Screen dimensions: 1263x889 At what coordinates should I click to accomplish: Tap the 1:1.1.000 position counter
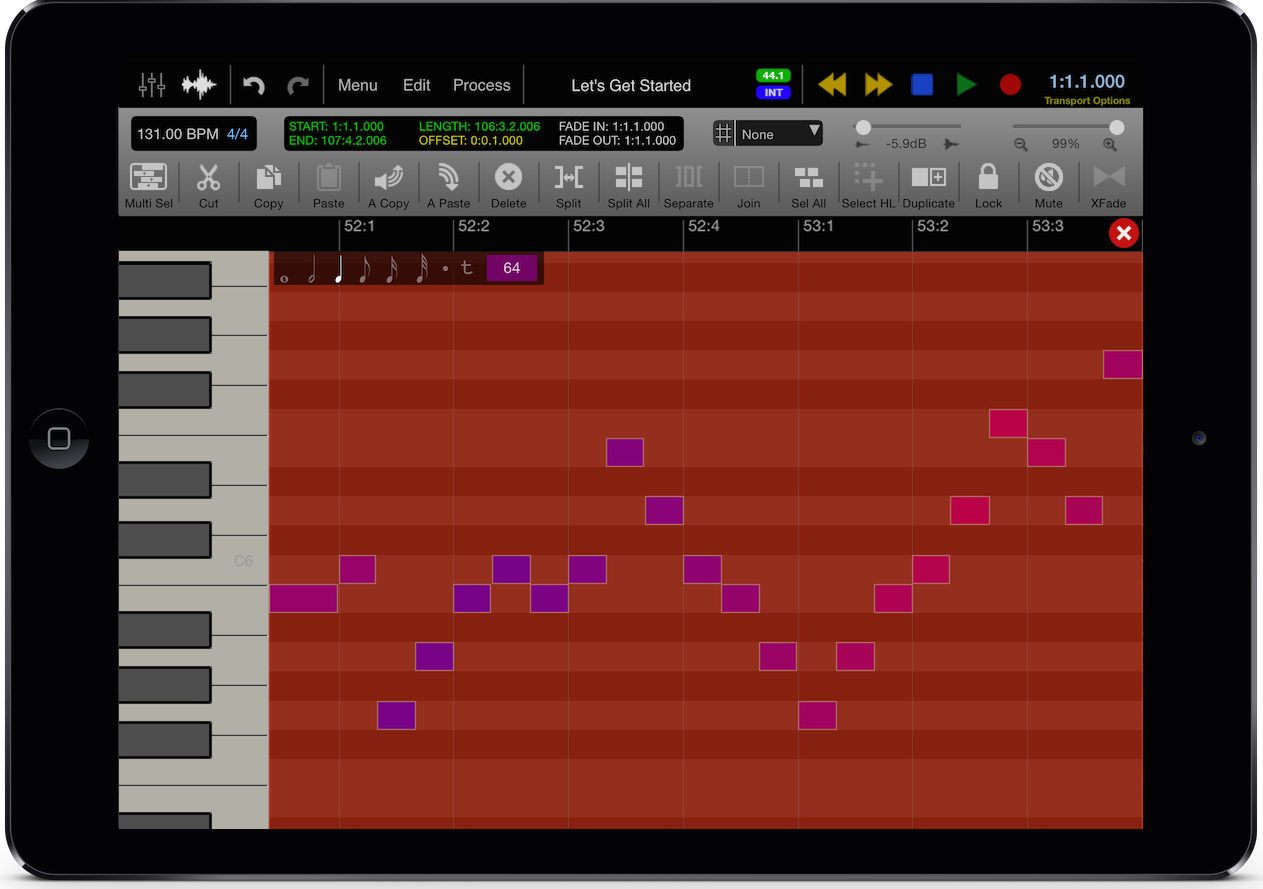[1086, 82]
